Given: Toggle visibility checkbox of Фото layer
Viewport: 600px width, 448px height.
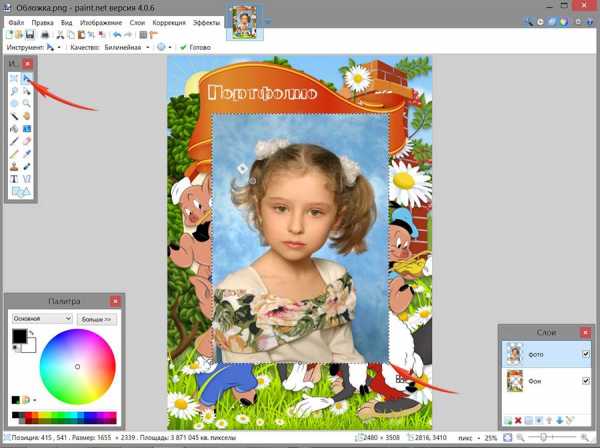Looking at the screenshot, I should click(585, 354).
